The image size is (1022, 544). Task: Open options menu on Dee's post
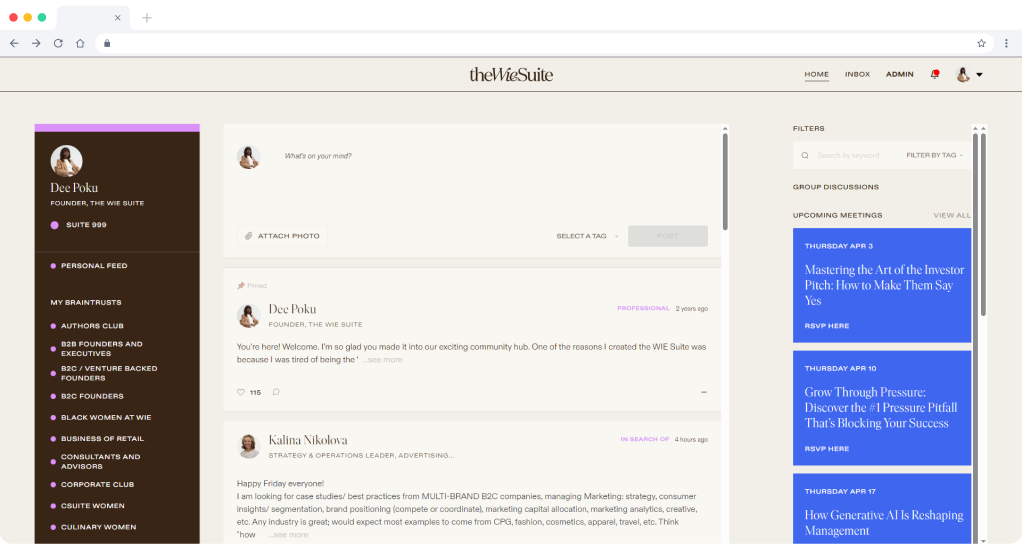pos(704,392)
